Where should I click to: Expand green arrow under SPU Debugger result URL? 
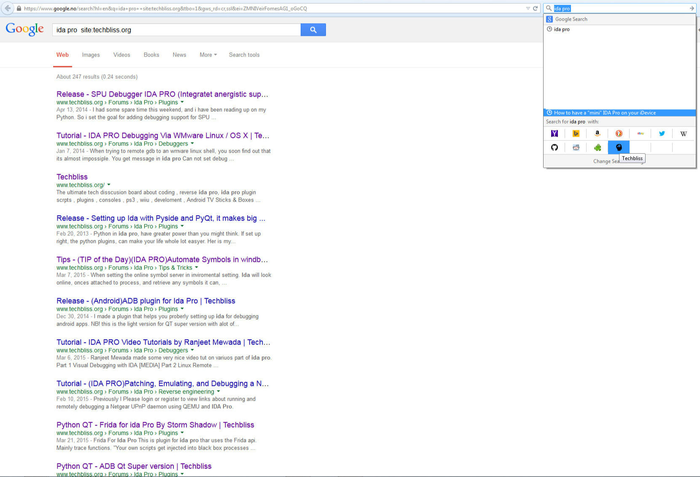click(x=182, y=102)
